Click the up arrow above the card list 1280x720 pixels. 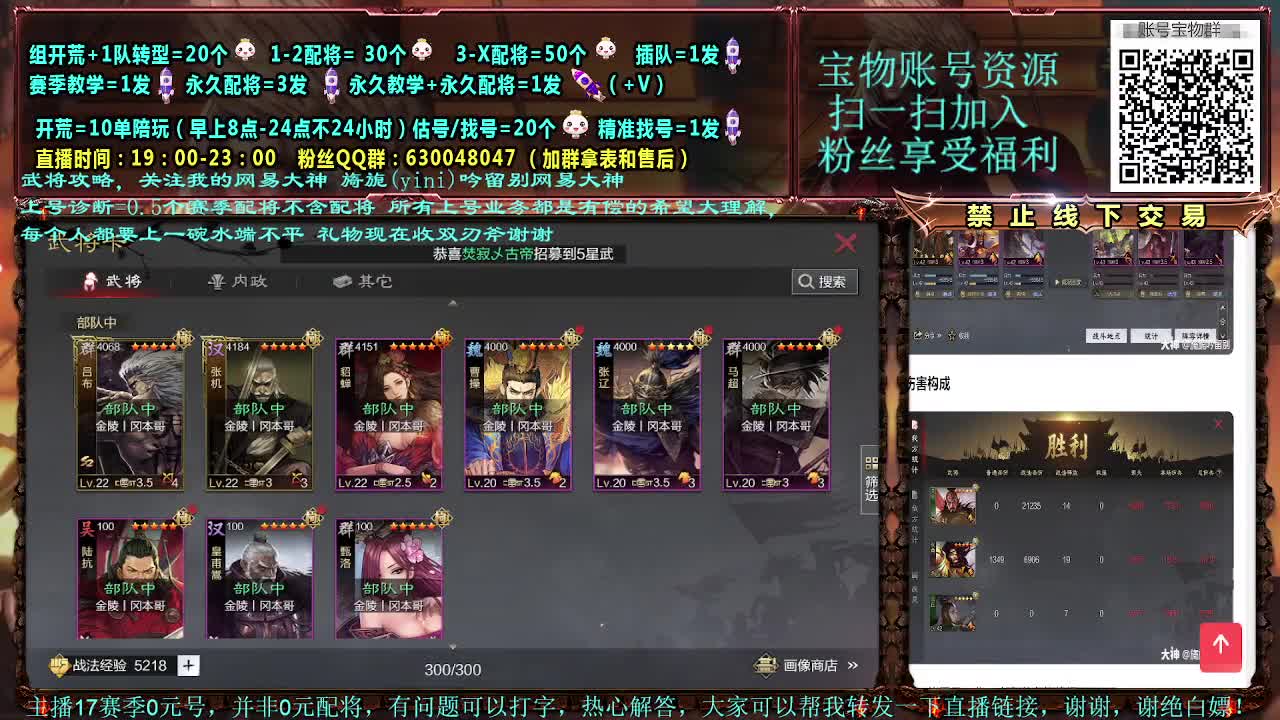[x=452, y=303]
